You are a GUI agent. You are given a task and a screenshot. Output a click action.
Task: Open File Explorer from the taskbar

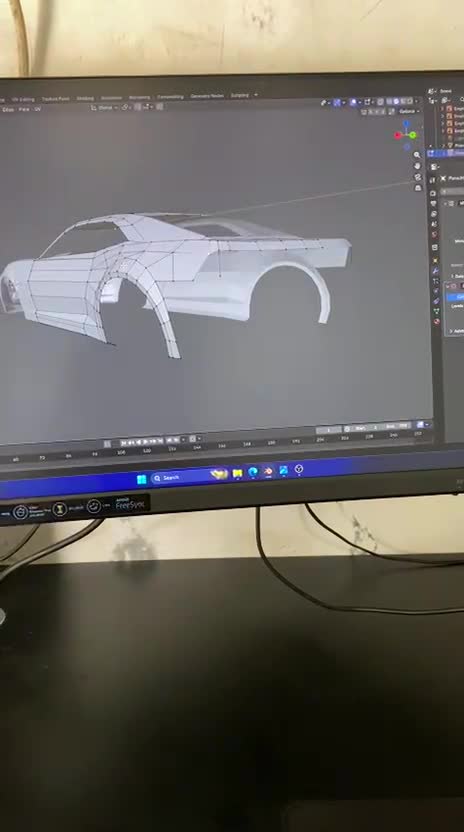tap(237, 473)
